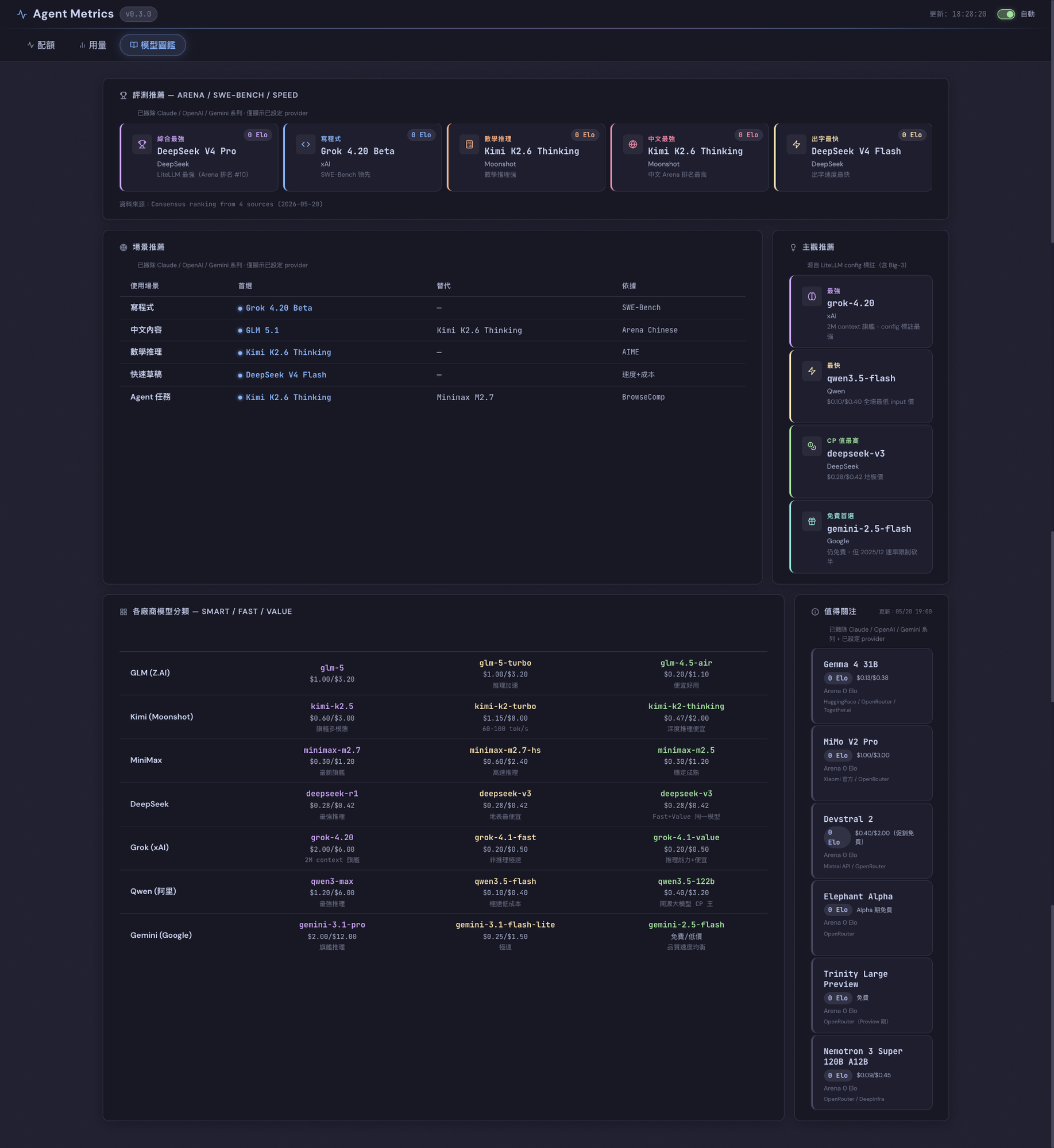Open the Elephant Alpha card
1054x1148 pixels.
click(871, 918)
